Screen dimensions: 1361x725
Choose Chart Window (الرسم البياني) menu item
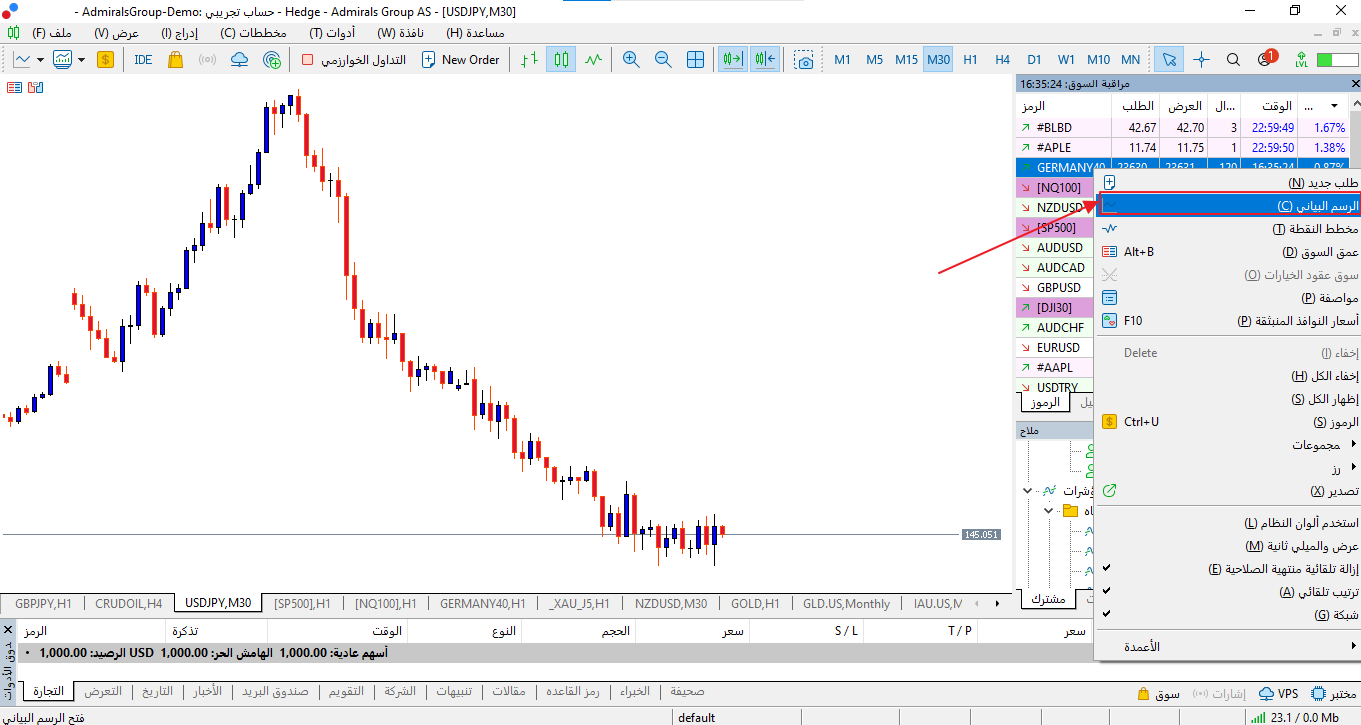[x=1229, y=205]
